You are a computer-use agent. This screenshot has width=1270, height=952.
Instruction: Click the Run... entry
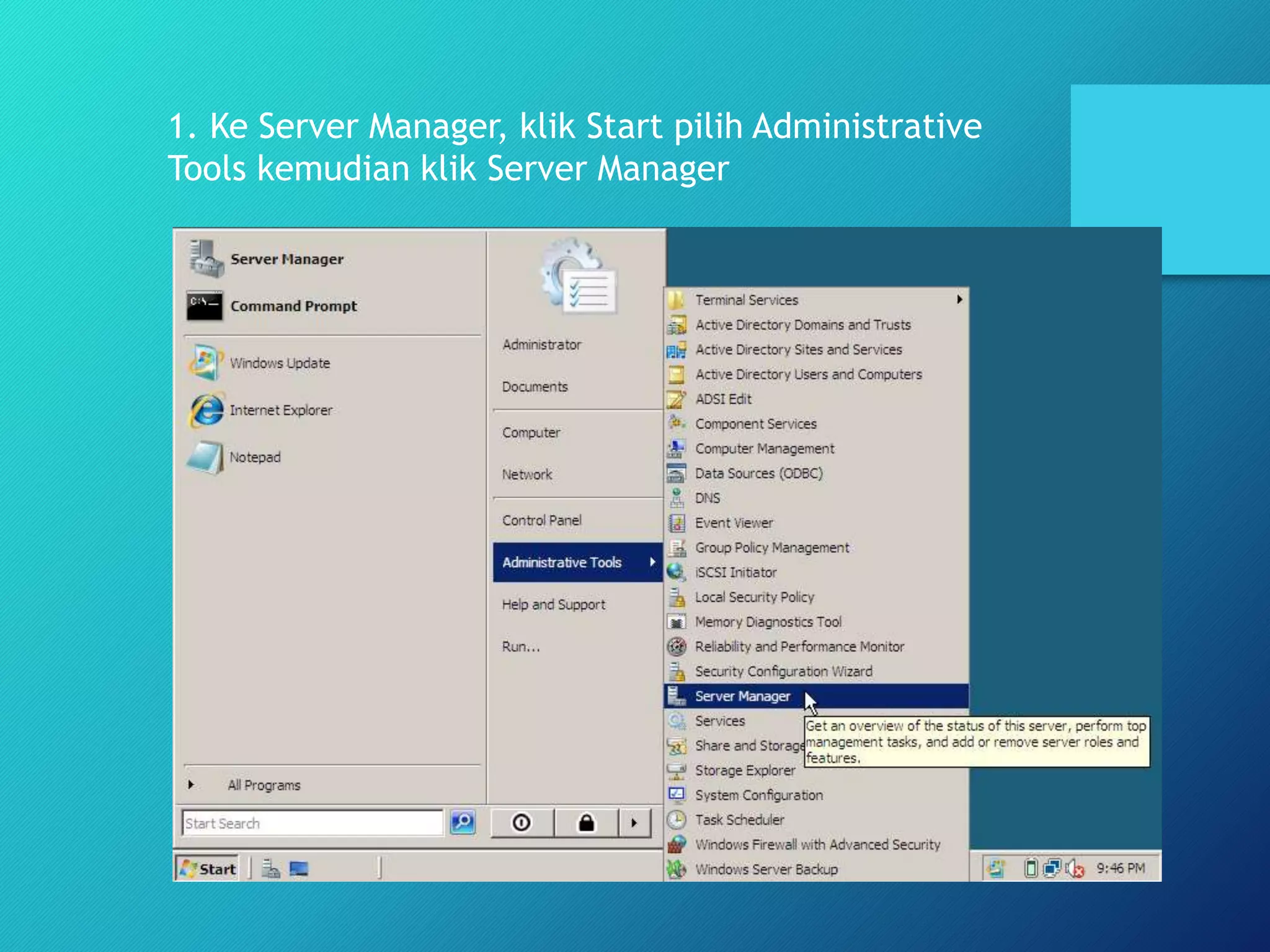521,646
